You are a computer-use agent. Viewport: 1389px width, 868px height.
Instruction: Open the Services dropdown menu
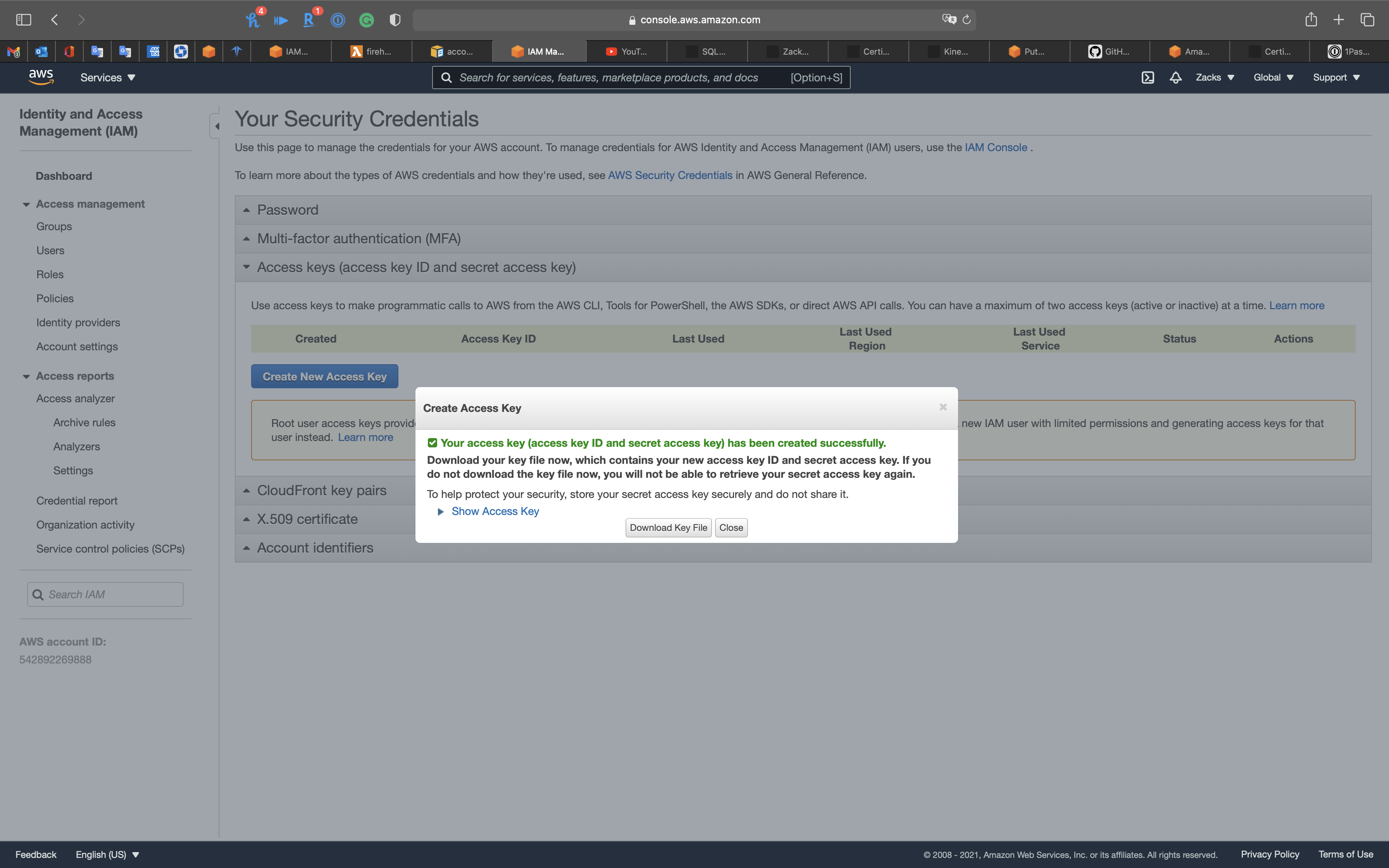click(107, 77)
